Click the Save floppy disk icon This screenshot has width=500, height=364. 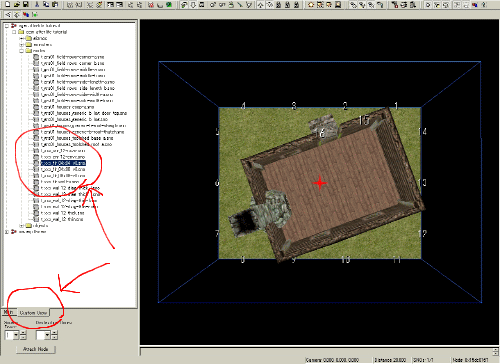point(26,4)
